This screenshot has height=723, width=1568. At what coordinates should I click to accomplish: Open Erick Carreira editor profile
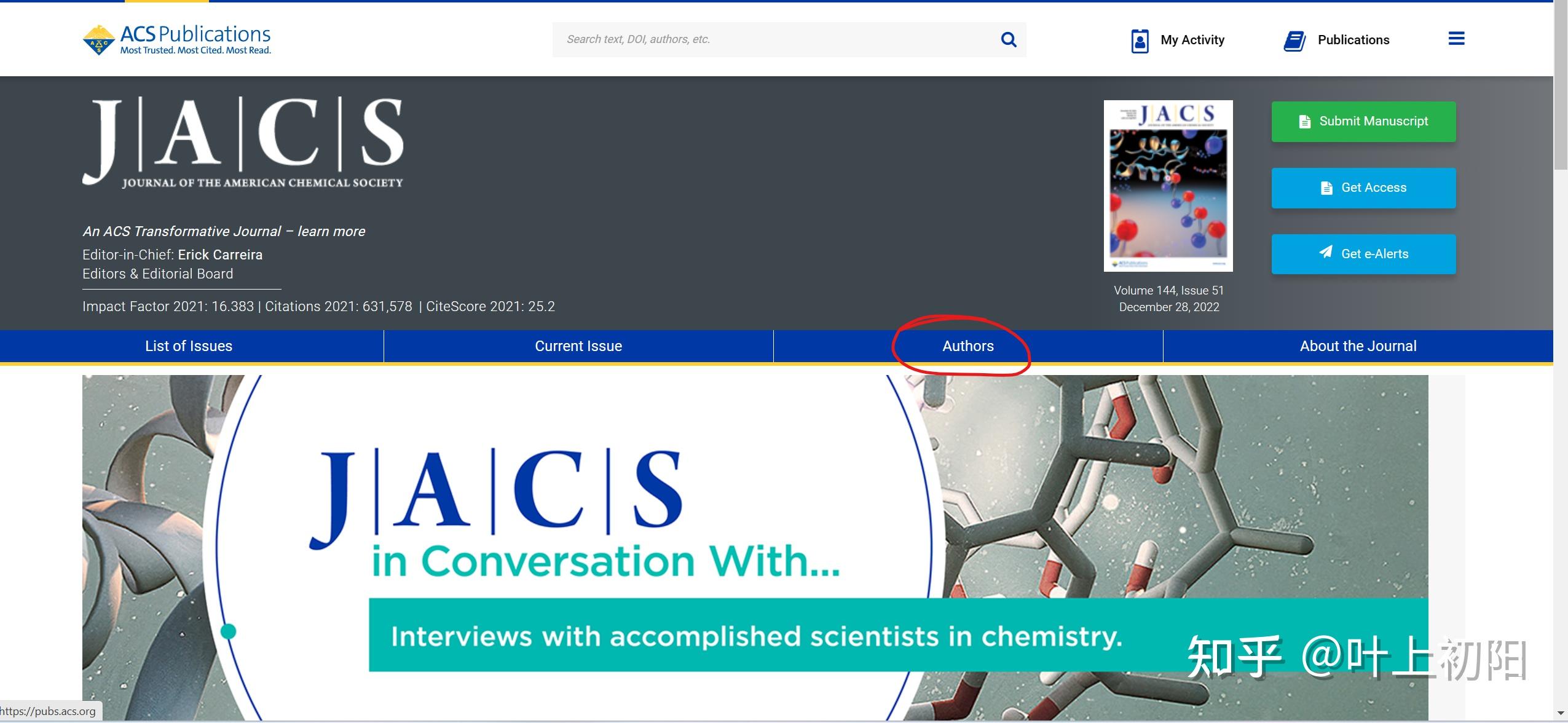pyautogui.click(x=220, y=255)
